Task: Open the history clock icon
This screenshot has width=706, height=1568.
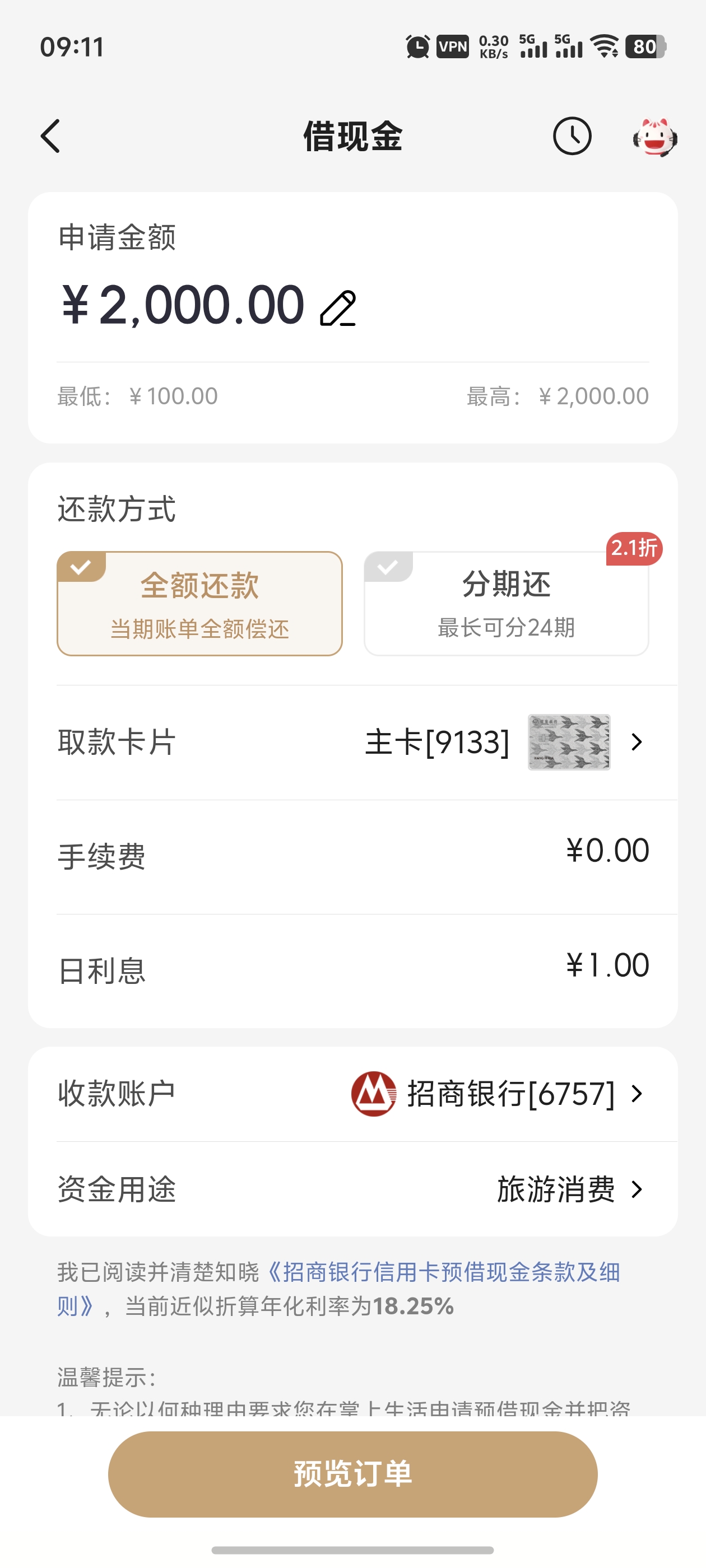Action: [572, 136]
